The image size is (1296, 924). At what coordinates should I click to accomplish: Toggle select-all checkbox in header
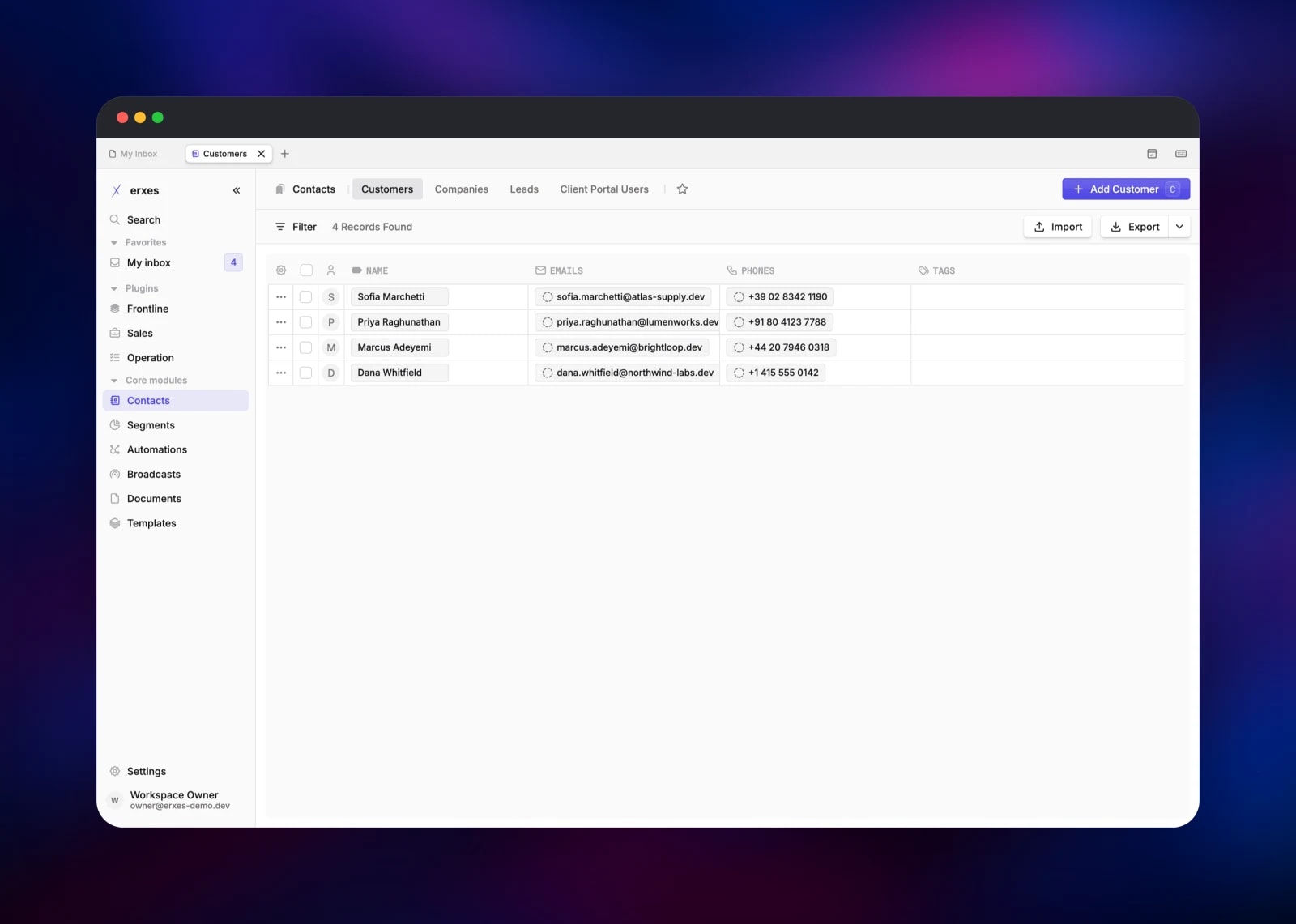[306, 270]
